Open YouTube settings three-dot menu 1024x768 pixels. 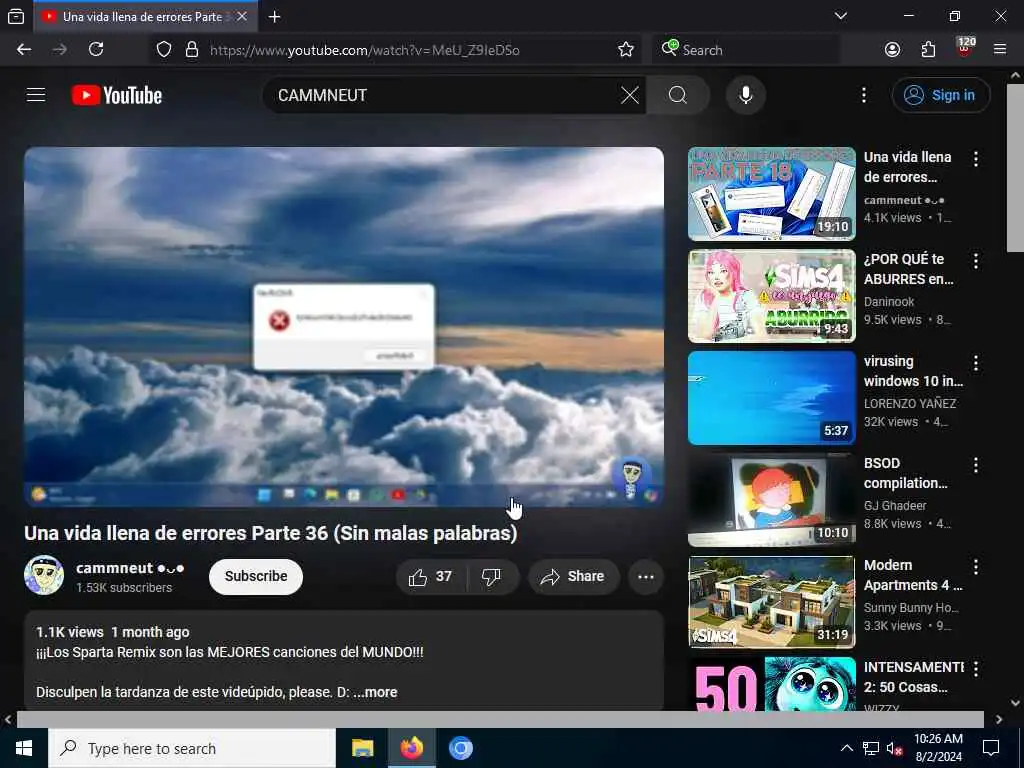(863, 95)
